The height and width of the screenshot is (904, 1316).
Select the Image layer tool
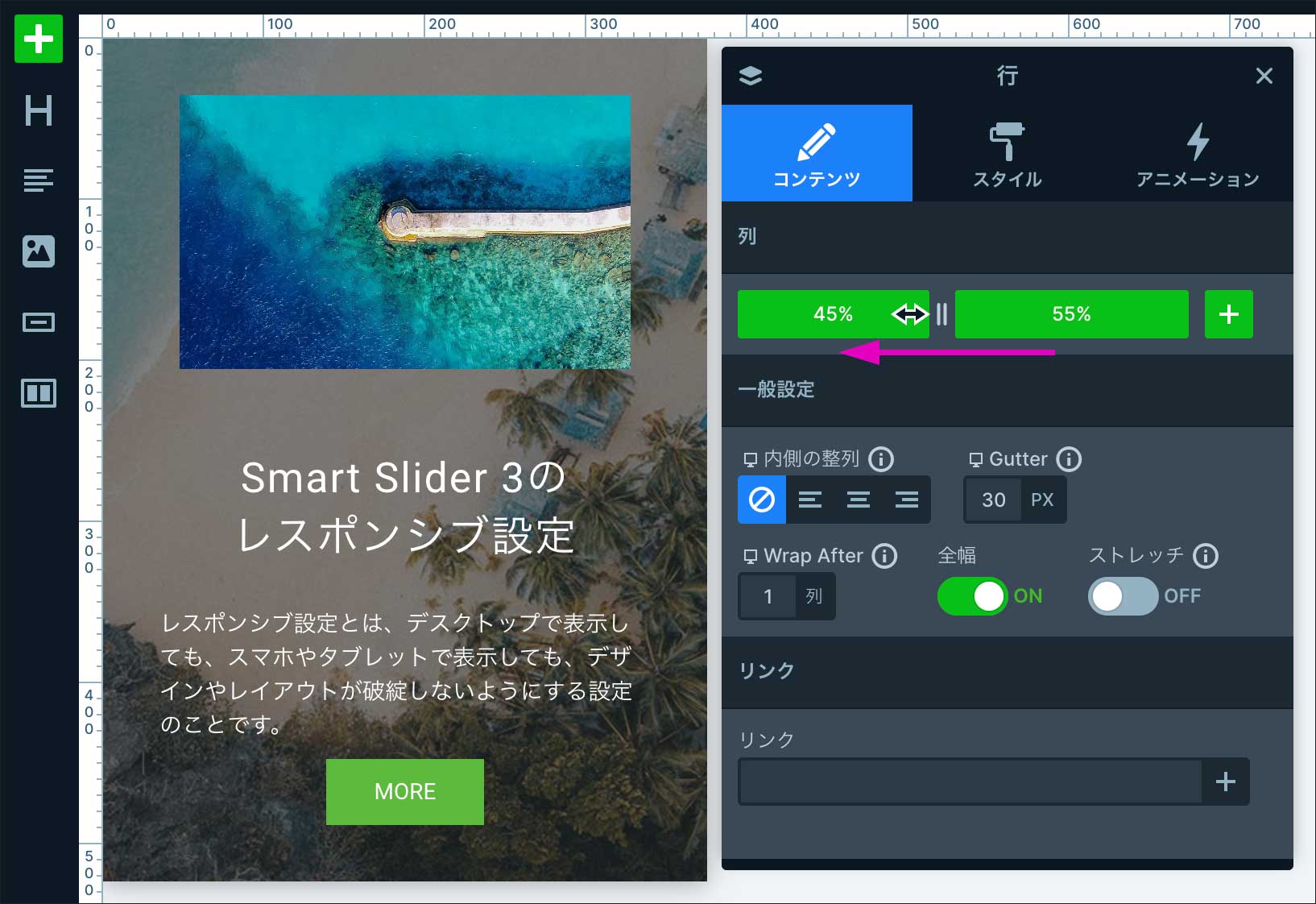point(38,251)
